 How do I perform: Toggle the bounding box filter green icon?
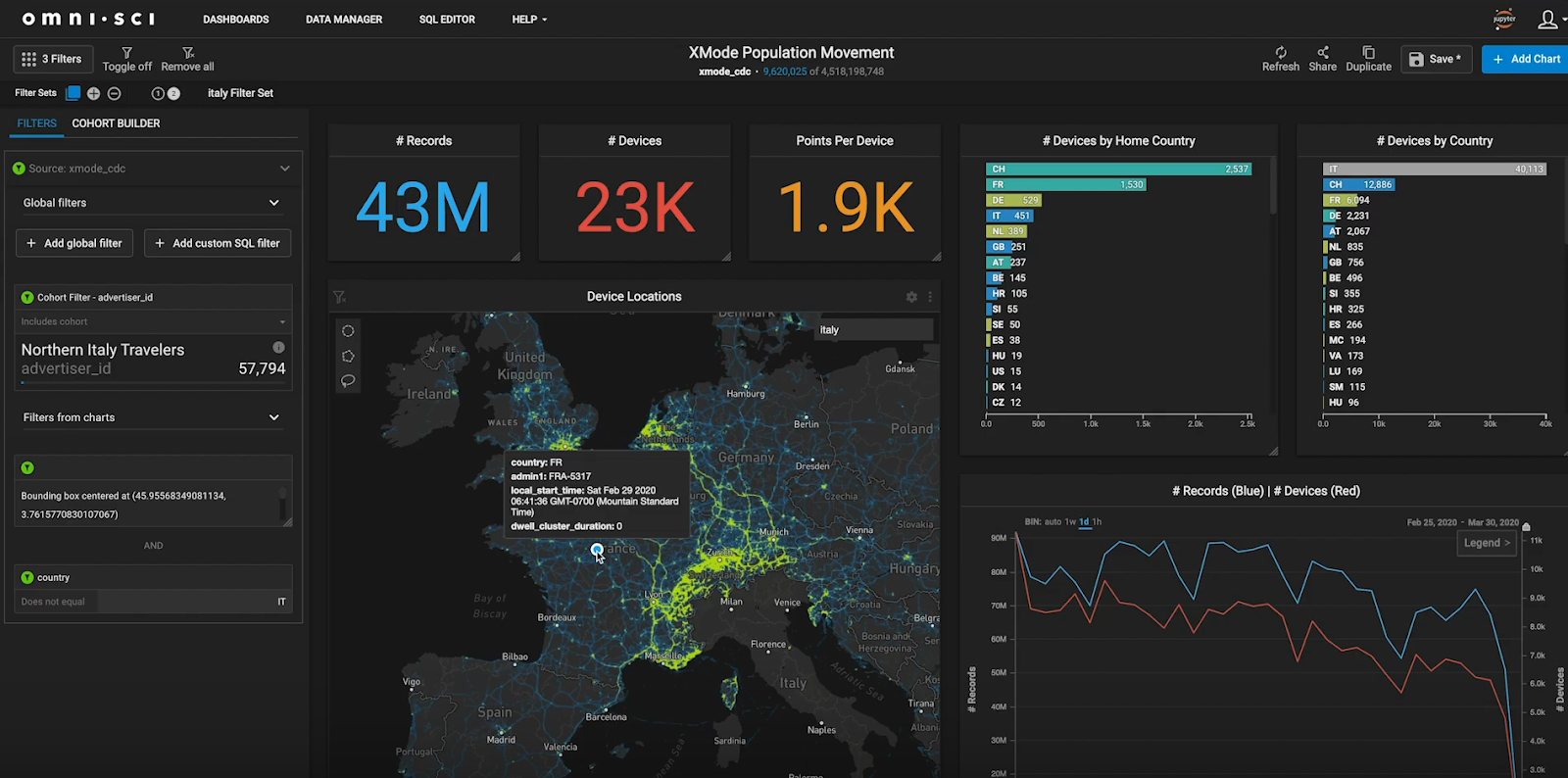tap(27, 468)
